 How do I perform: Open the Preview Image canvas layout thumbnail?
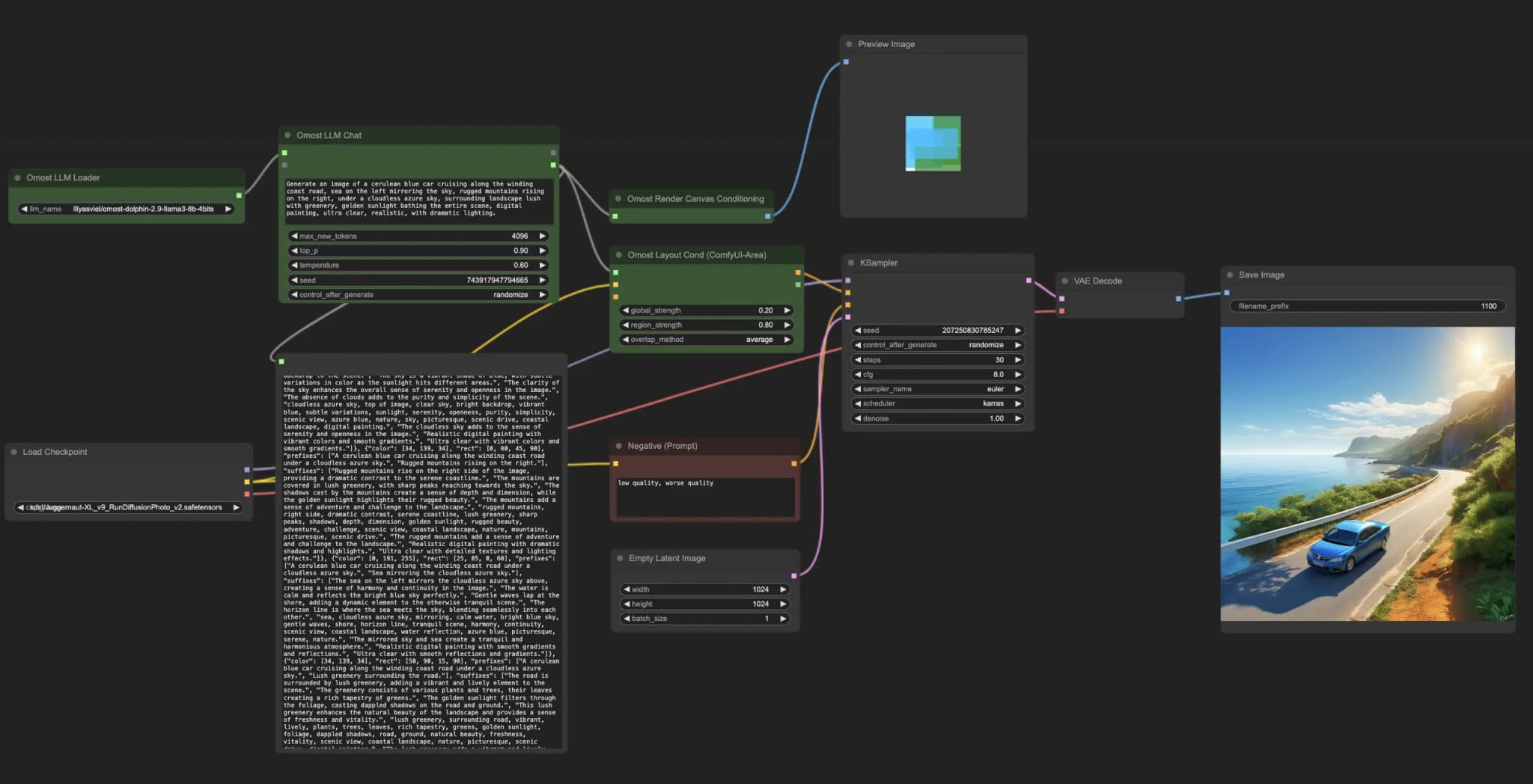click(x=933, y=144)
